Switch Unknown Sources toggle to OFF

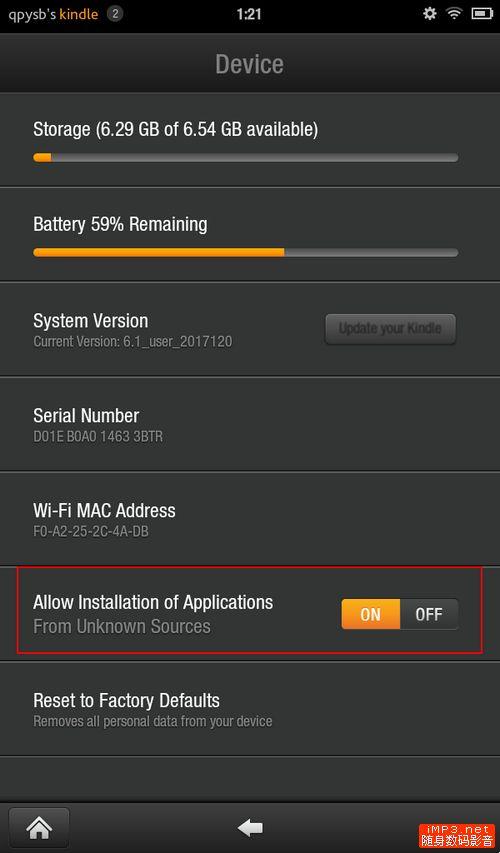429,614
